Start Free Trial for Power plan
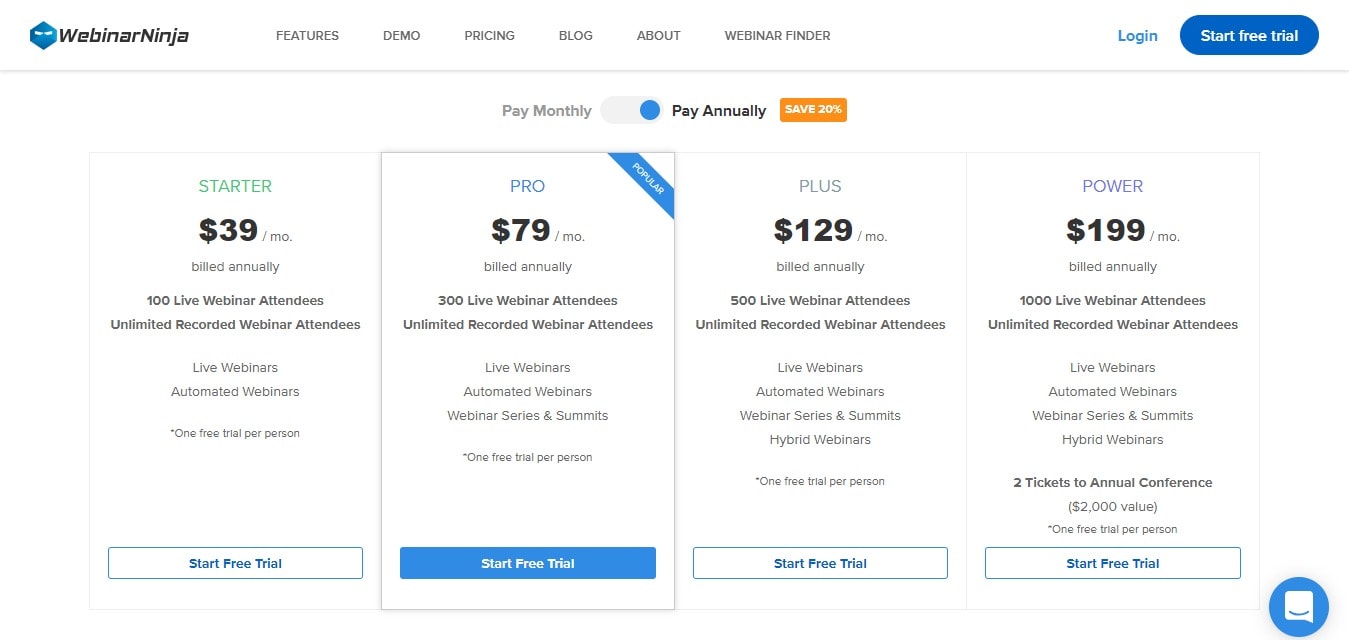 [x=1113, y=563]
